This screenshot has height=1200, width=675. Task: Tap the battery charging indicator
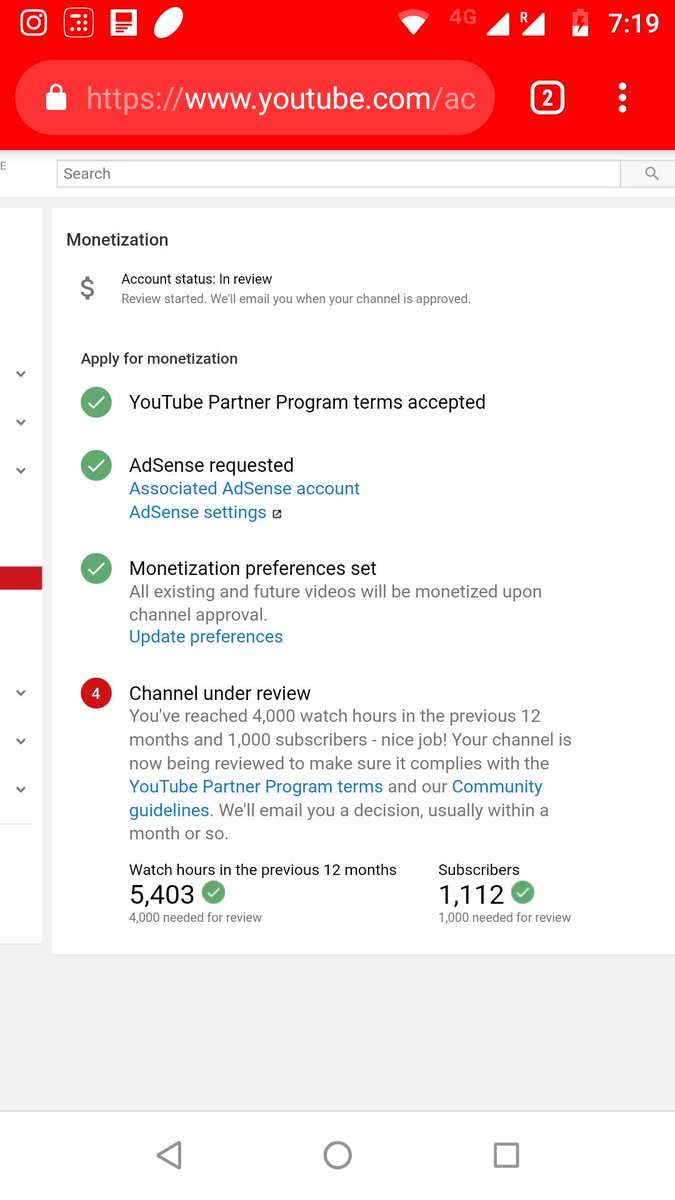point(580,22)
